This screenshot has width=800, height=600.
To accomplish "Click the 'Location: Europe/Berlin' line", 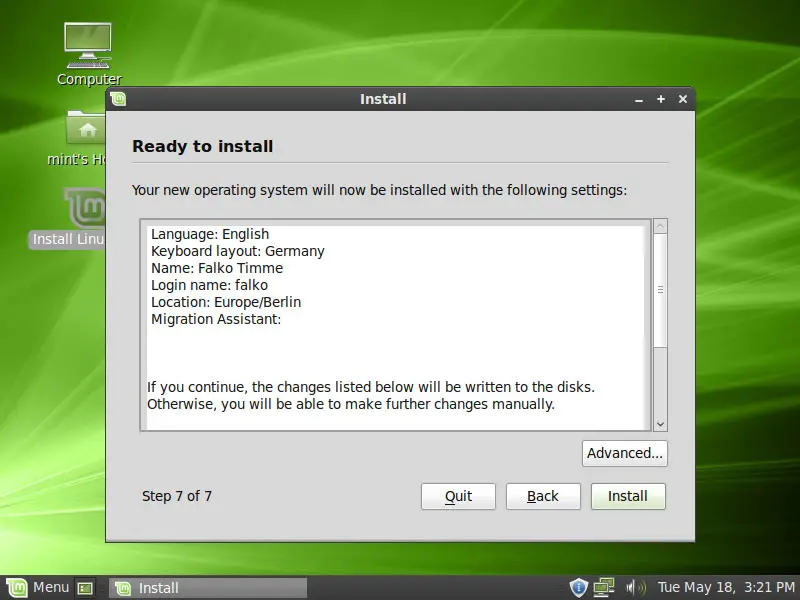I will click(226, 302).
